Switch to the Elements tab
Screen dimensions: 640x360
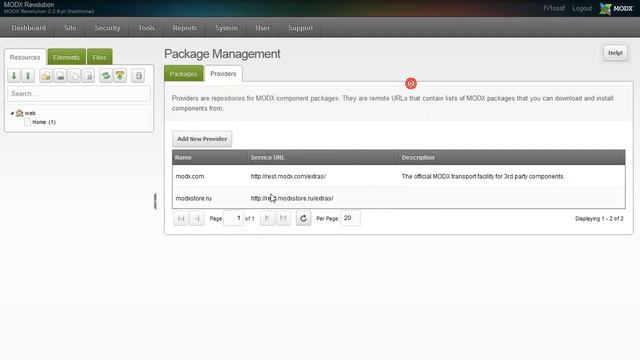(x=67, y=57)
